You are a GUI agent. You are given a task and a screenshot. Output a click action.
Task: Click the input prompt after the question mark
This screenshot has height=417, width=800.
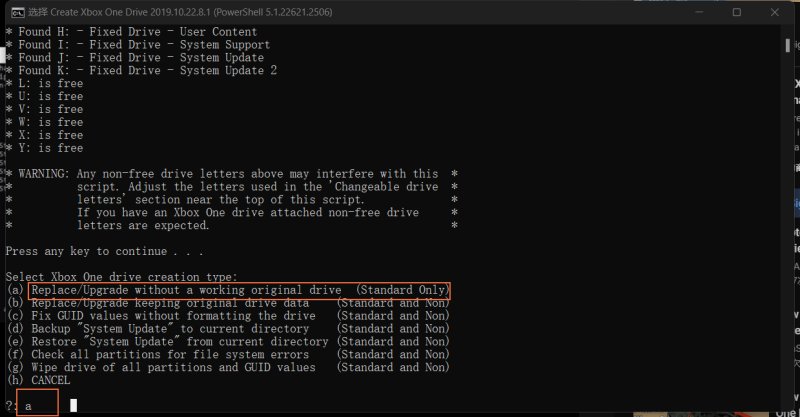[x=72, y=406]
